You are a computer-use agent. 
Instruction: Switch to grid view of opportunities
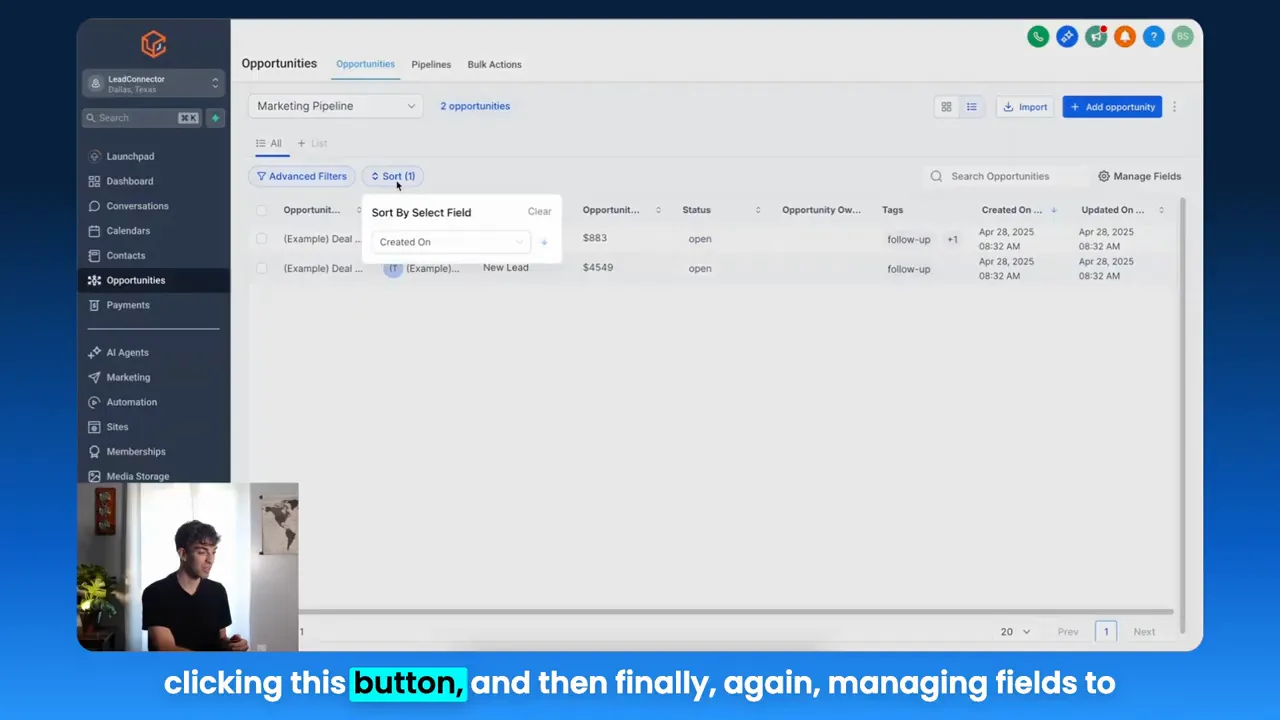[946, 107]
